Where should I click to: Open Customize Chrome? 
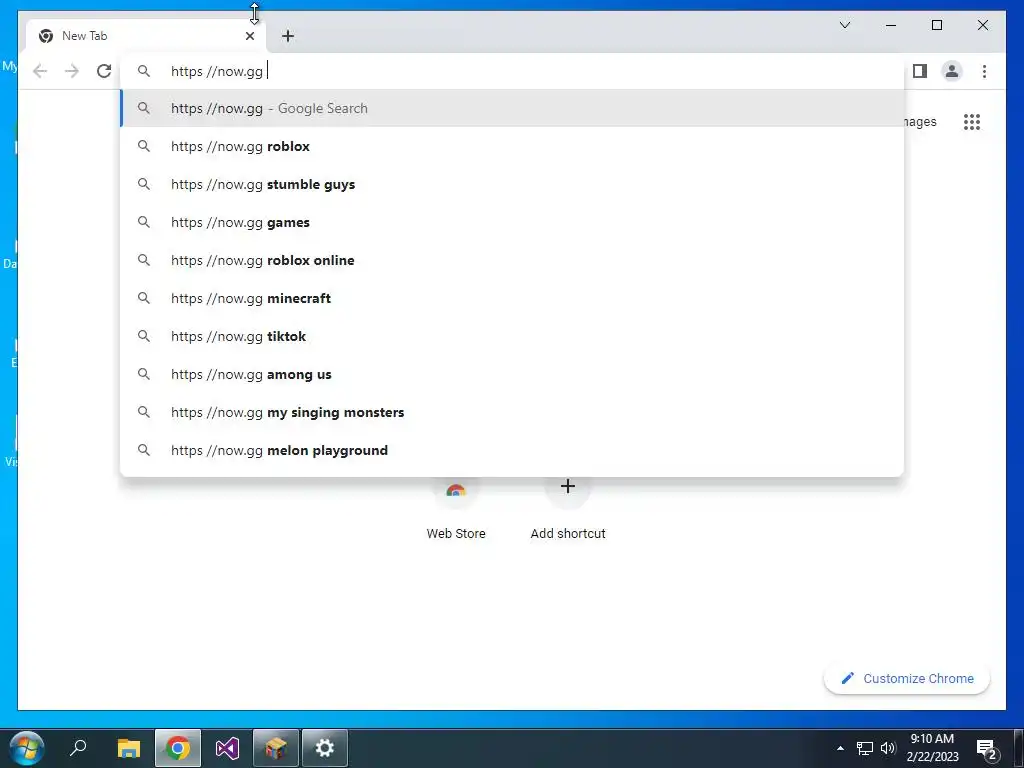pyautogui.click(x=907, y=679)
